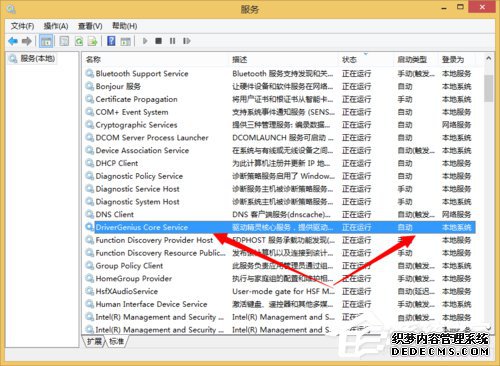Click gear icon beside Cryptographic Services
500x366 pixels.
[89, 125]
